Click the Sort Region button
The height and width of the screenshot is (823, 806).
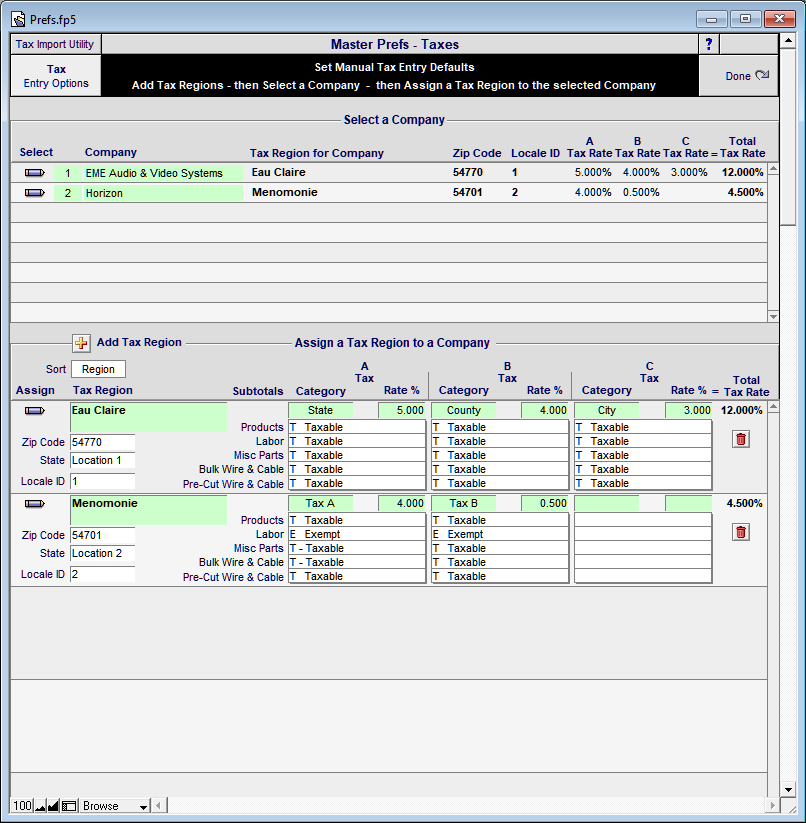(98, 369)
